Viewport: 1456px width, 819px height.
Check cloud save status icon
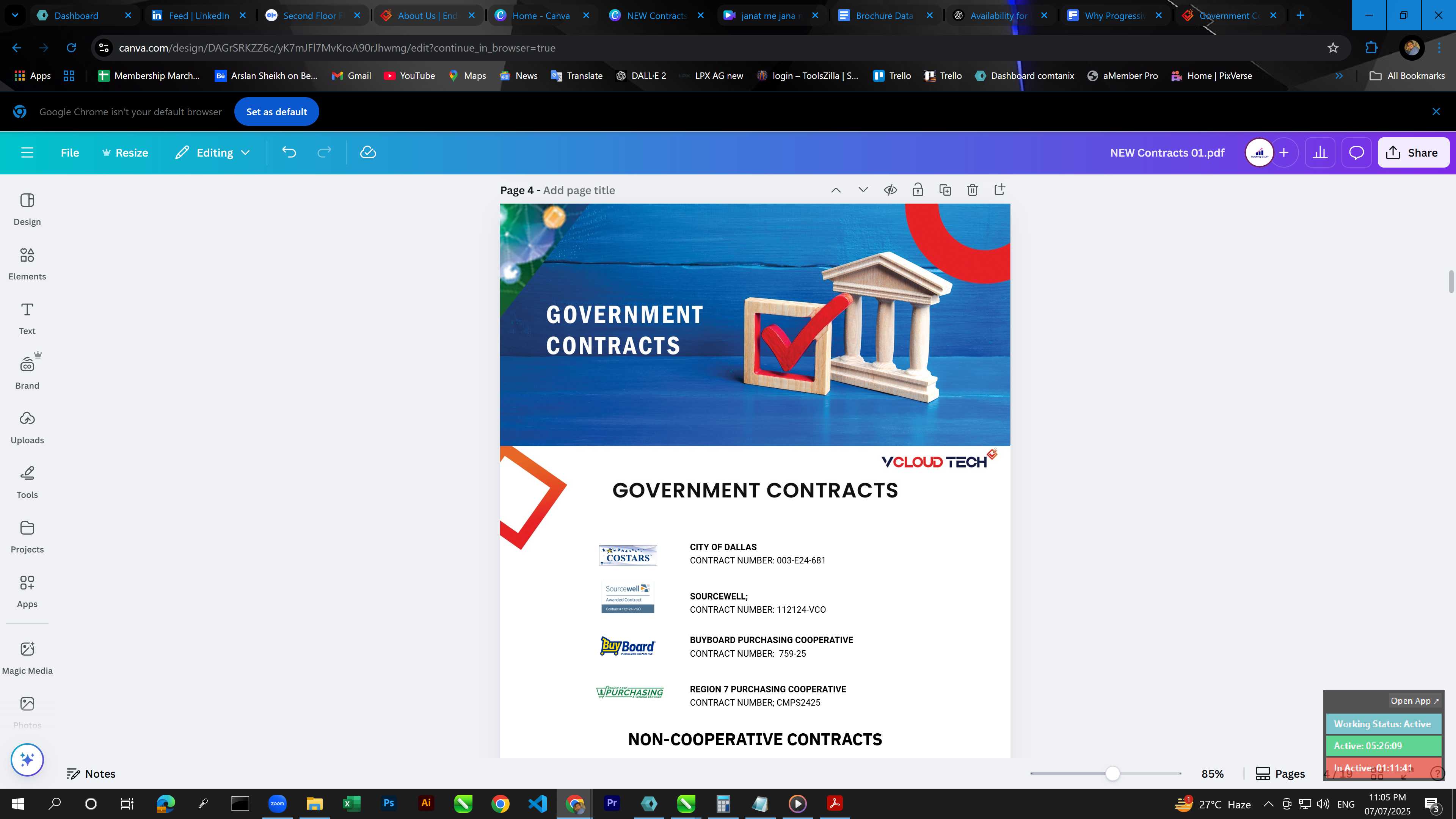click(368, 152)
